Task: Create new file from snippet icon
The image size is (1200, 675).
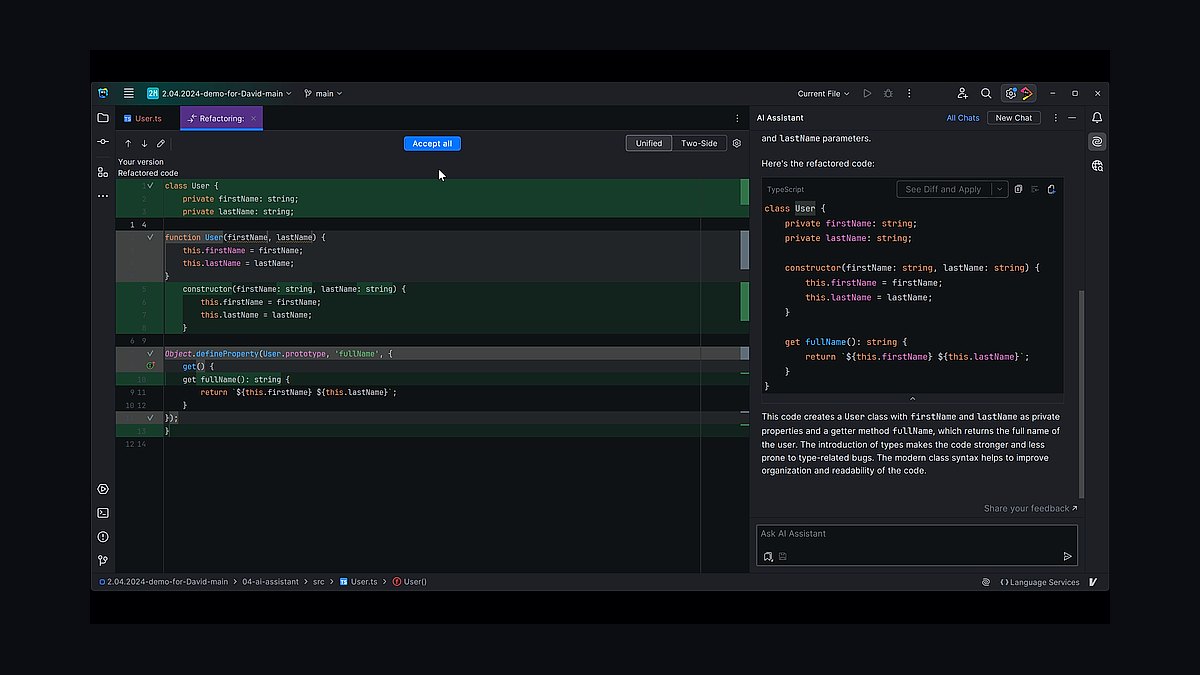Action: pos(1051,189)
